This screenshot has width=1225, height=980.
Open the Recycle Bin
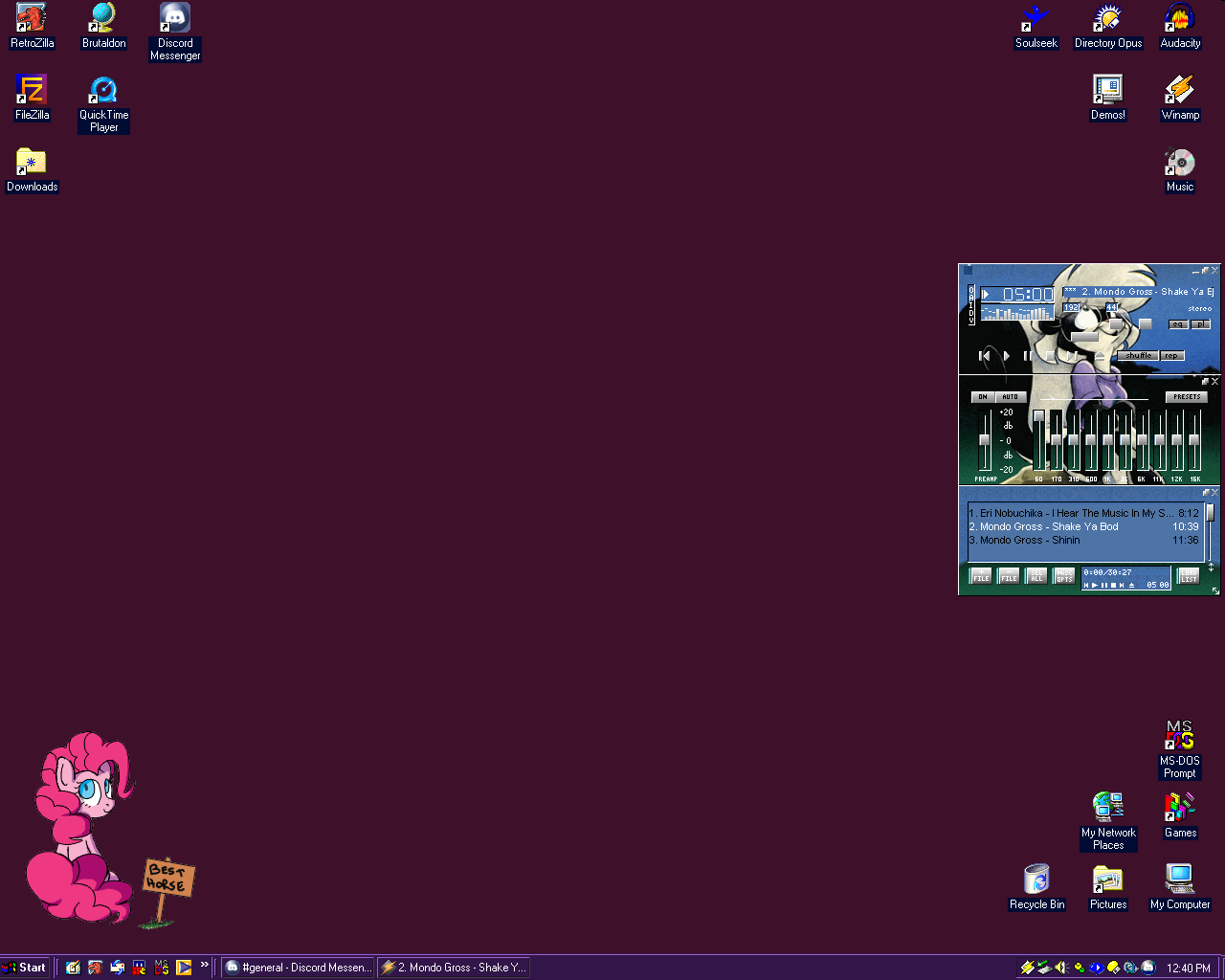coord(1036,880)
